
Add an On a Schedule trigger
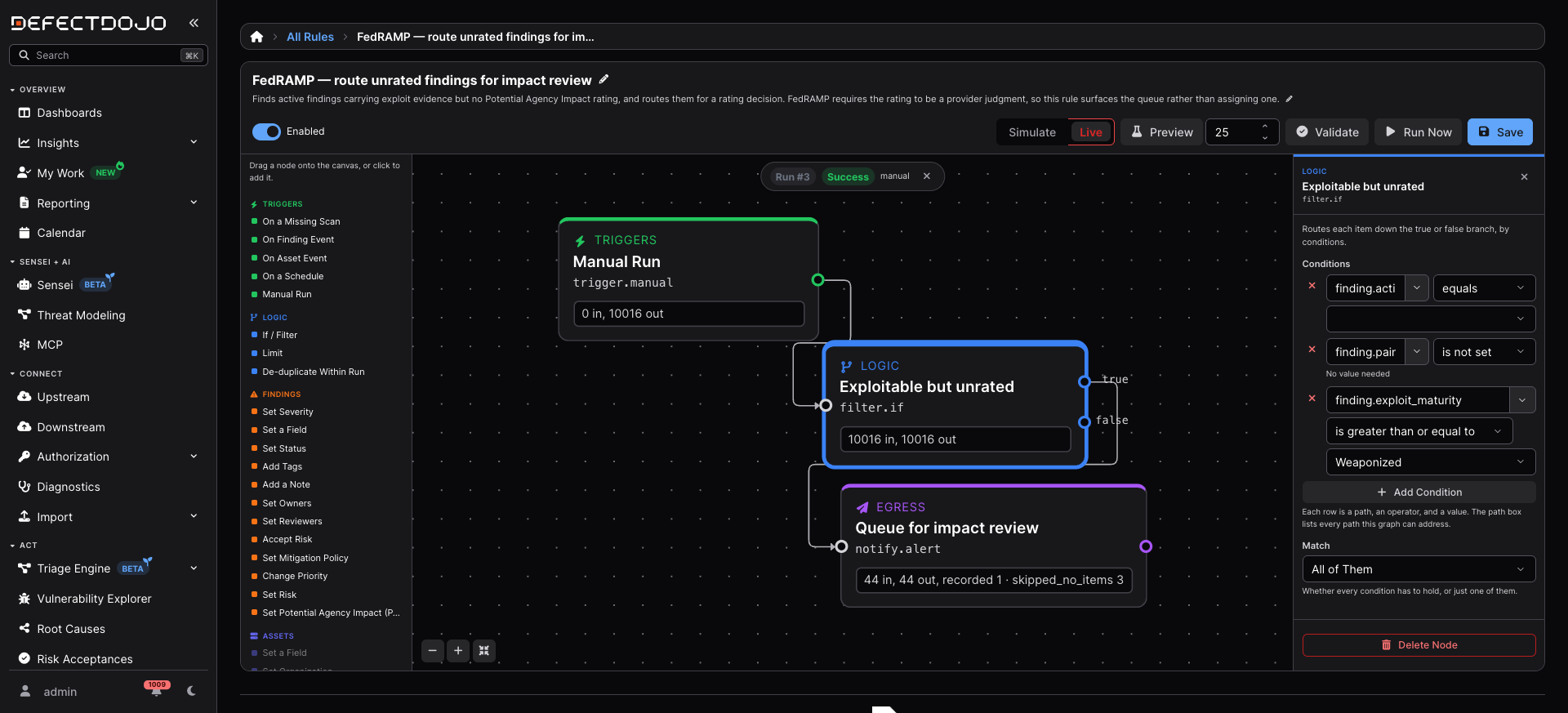point(292,276)
